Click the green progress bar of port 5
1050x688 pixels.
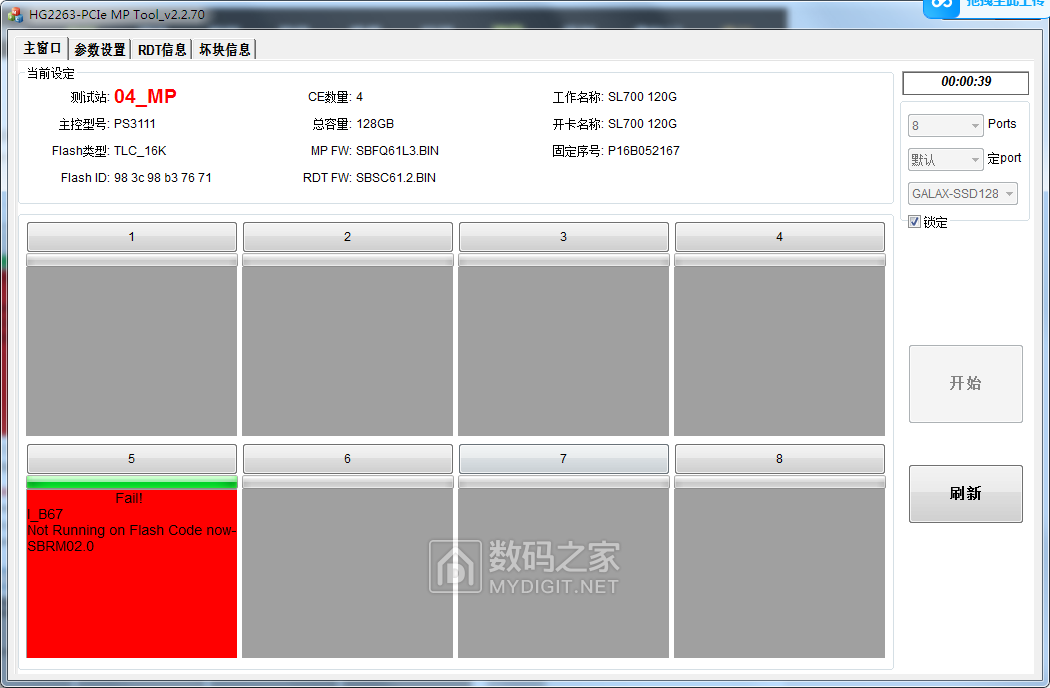coord(132,482)
